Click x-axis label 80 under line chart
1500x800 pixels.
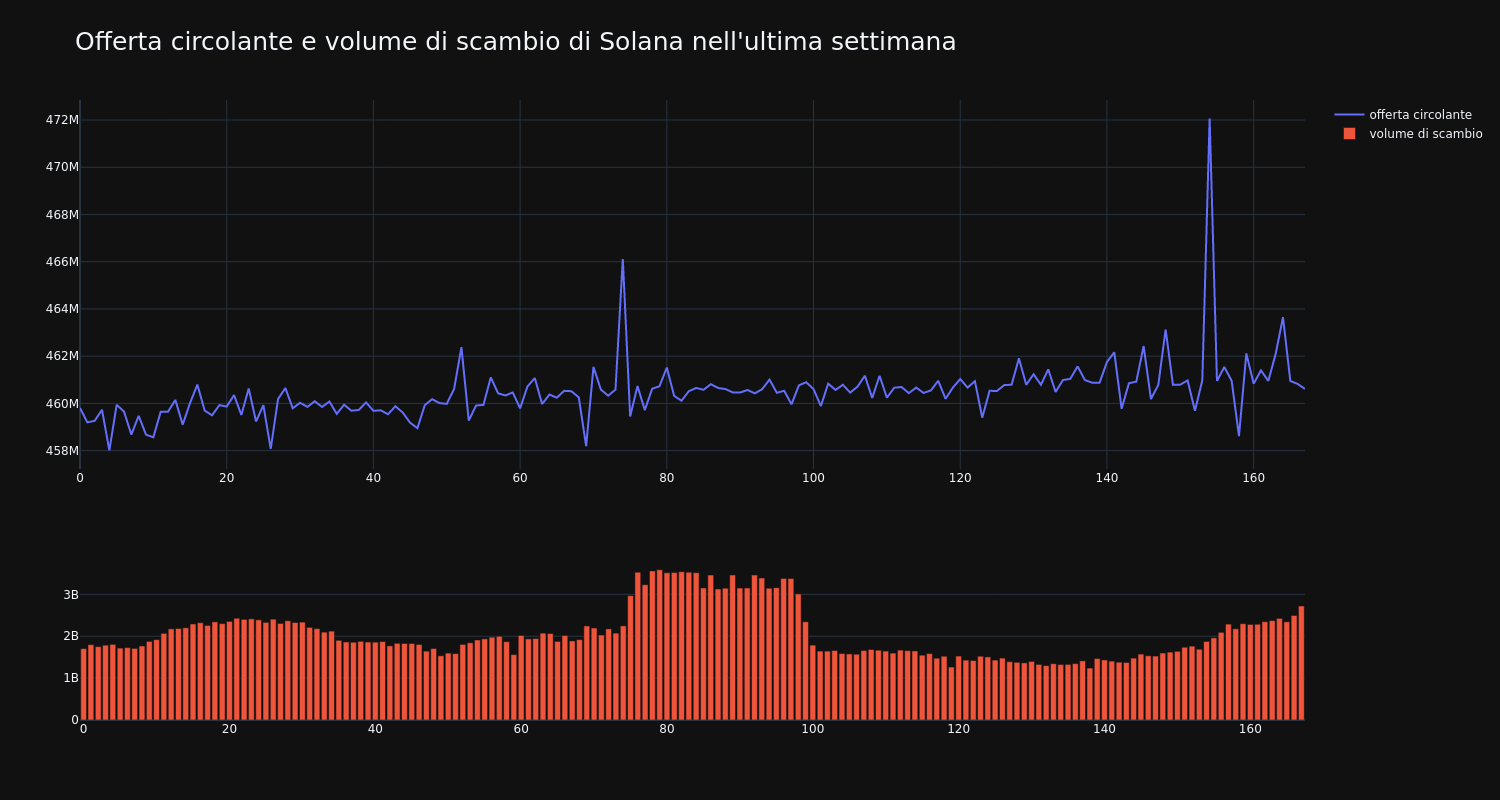click(x=666, y=478)
